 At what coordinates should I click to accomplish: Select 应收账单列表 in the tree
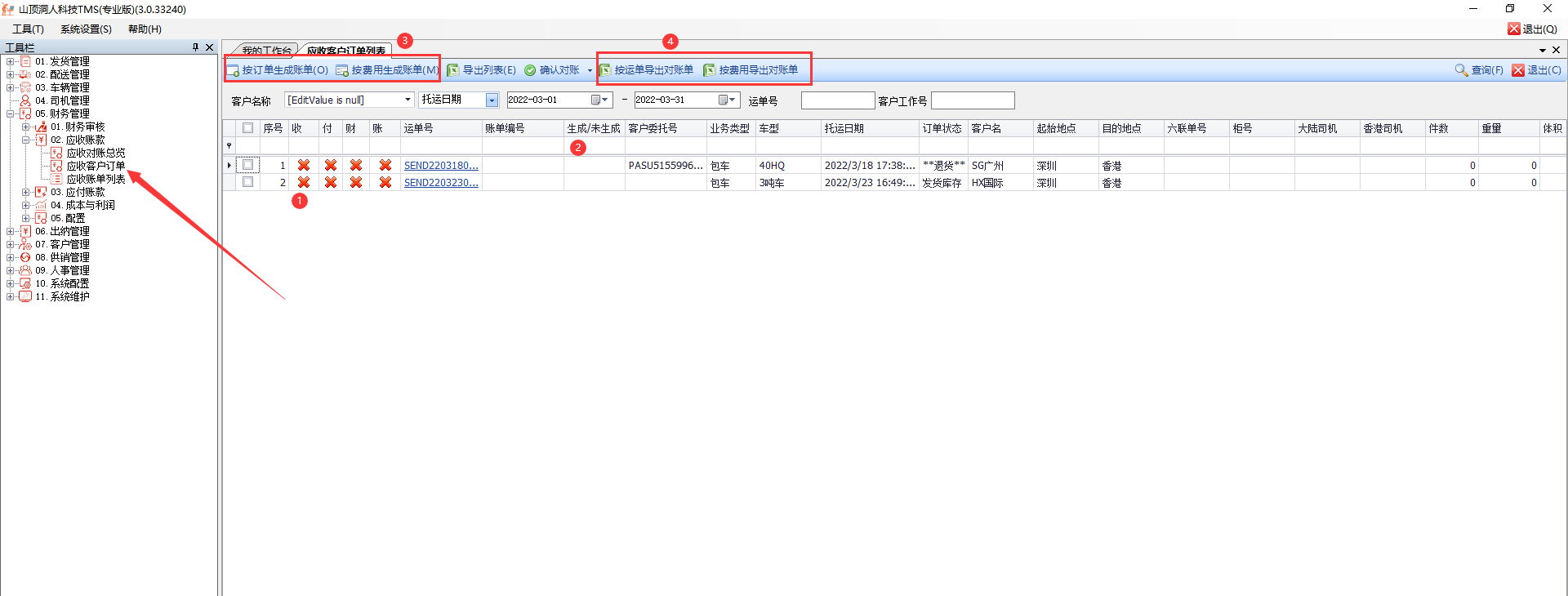tap(96, 179)
